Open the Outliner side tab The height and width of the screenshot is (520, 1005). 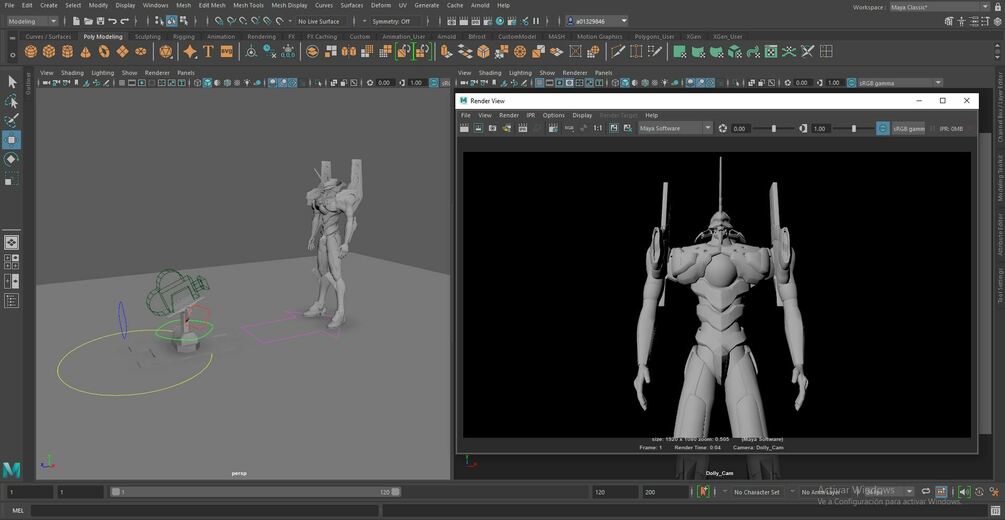[x=28, y=83]
